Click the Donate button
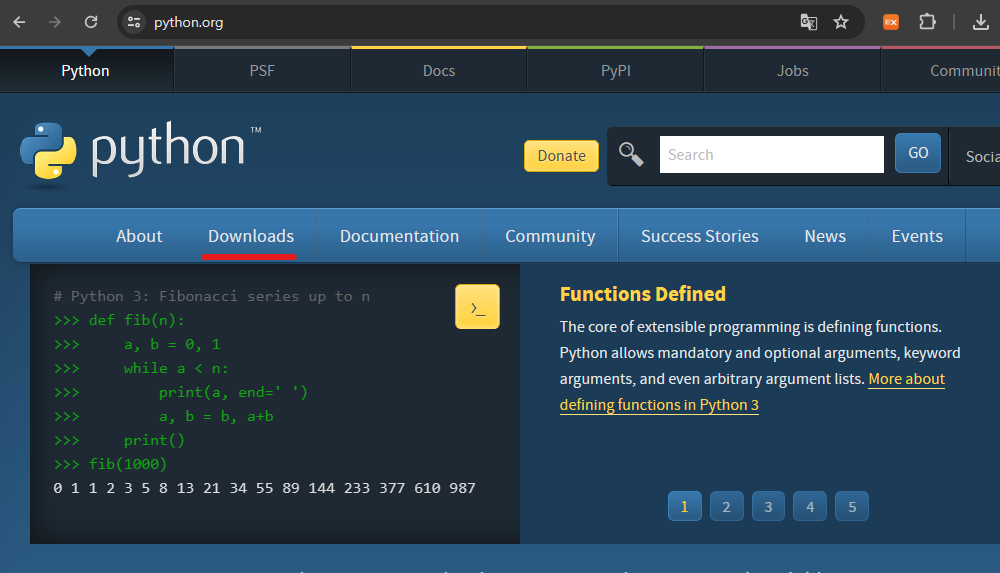1000x573 pixels. coord(561,156)
